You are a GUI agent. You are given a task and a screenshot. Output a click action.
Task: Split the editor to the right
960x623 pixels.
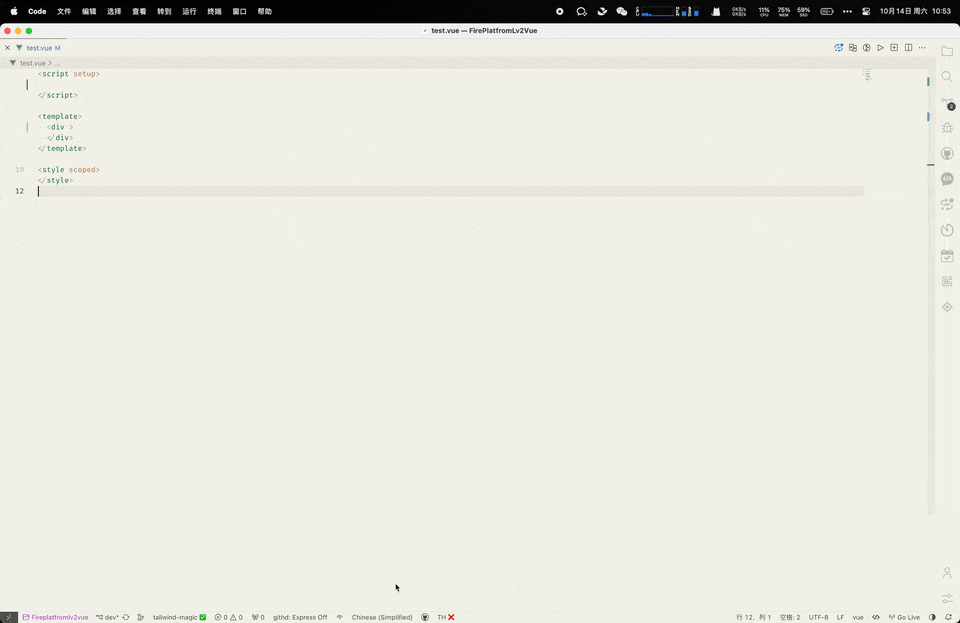(x=909, y=48)
